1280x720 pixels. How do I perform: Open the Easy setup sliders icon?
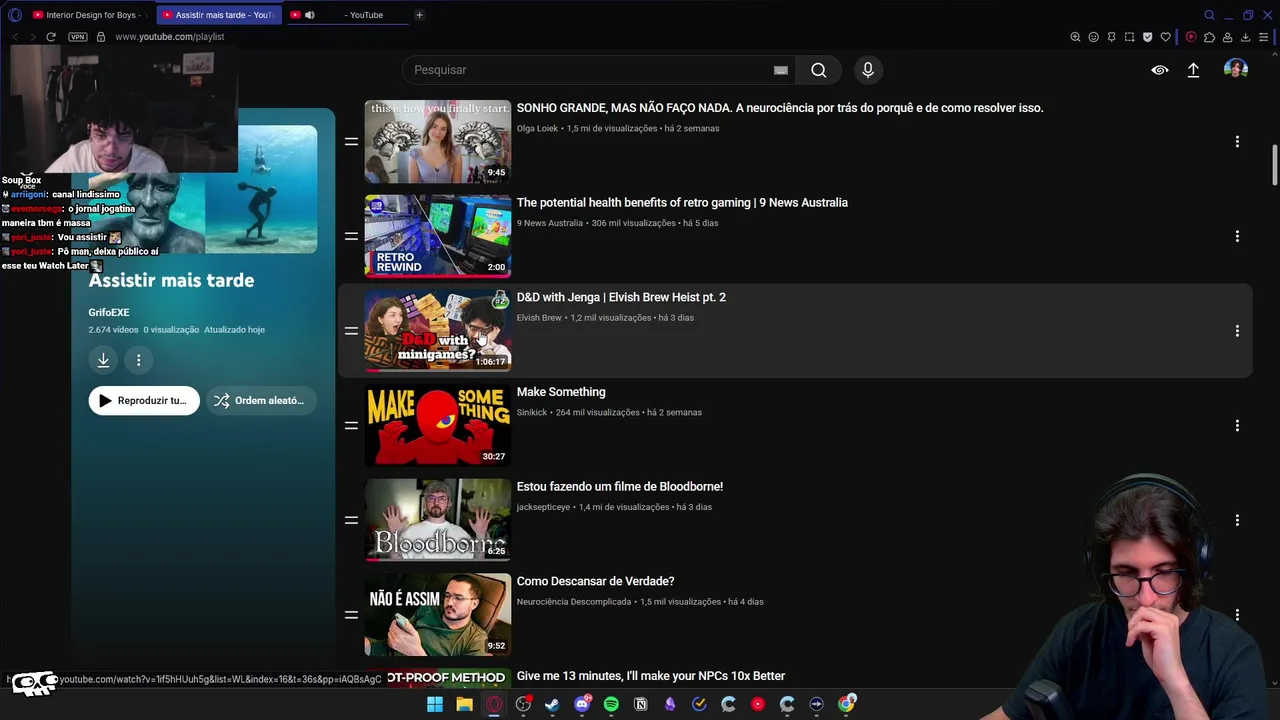(x=1263, y=37)
